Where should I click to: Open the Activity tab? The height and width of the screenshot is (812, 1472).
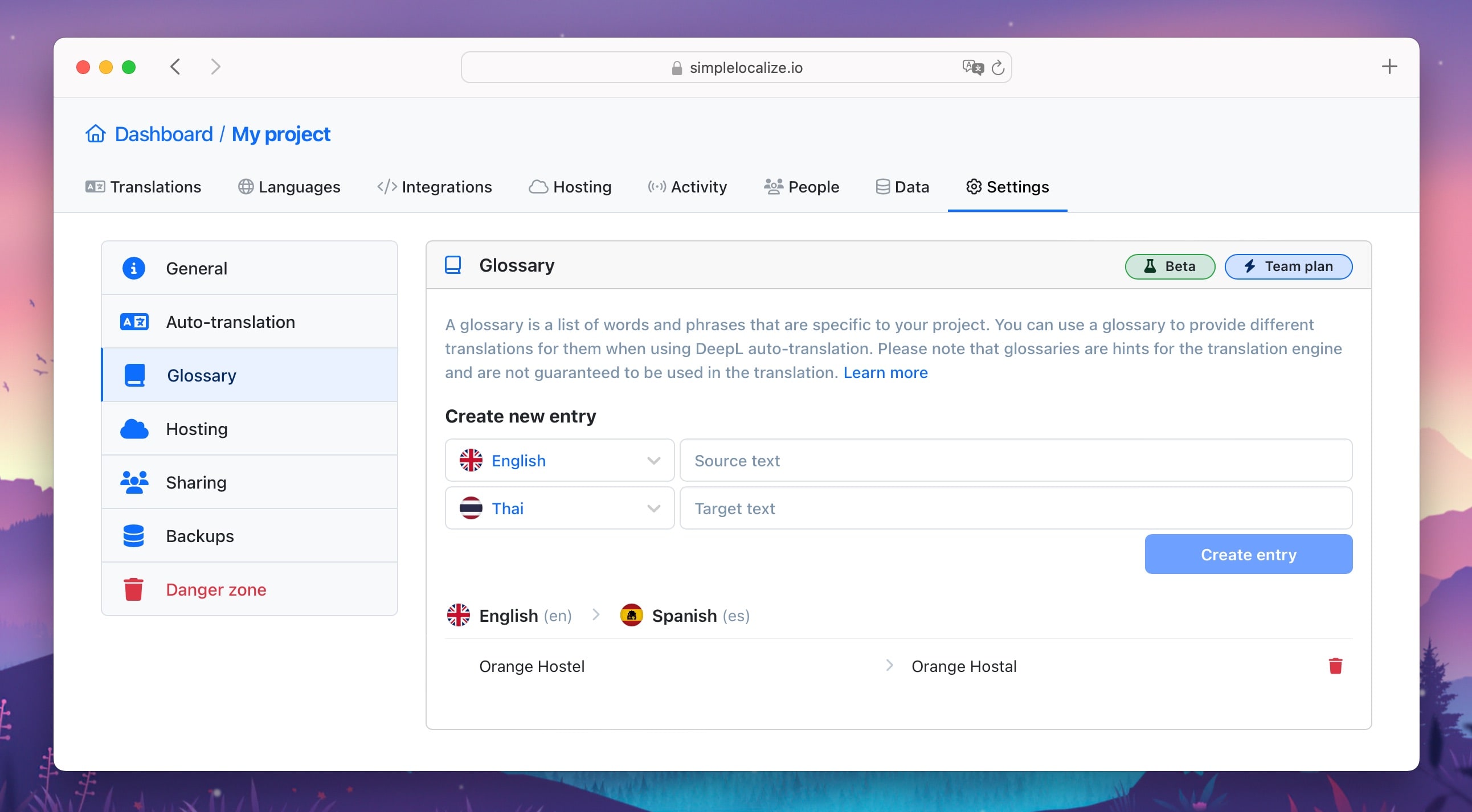pos(687,187)
